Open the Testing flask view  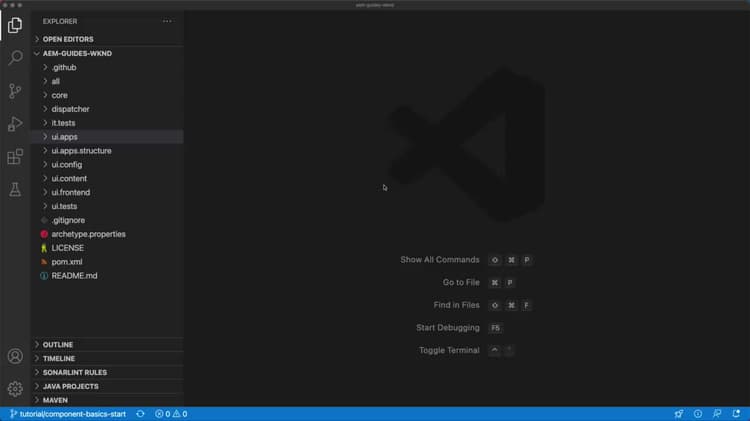pyautogui.click(x=15, y=189)
